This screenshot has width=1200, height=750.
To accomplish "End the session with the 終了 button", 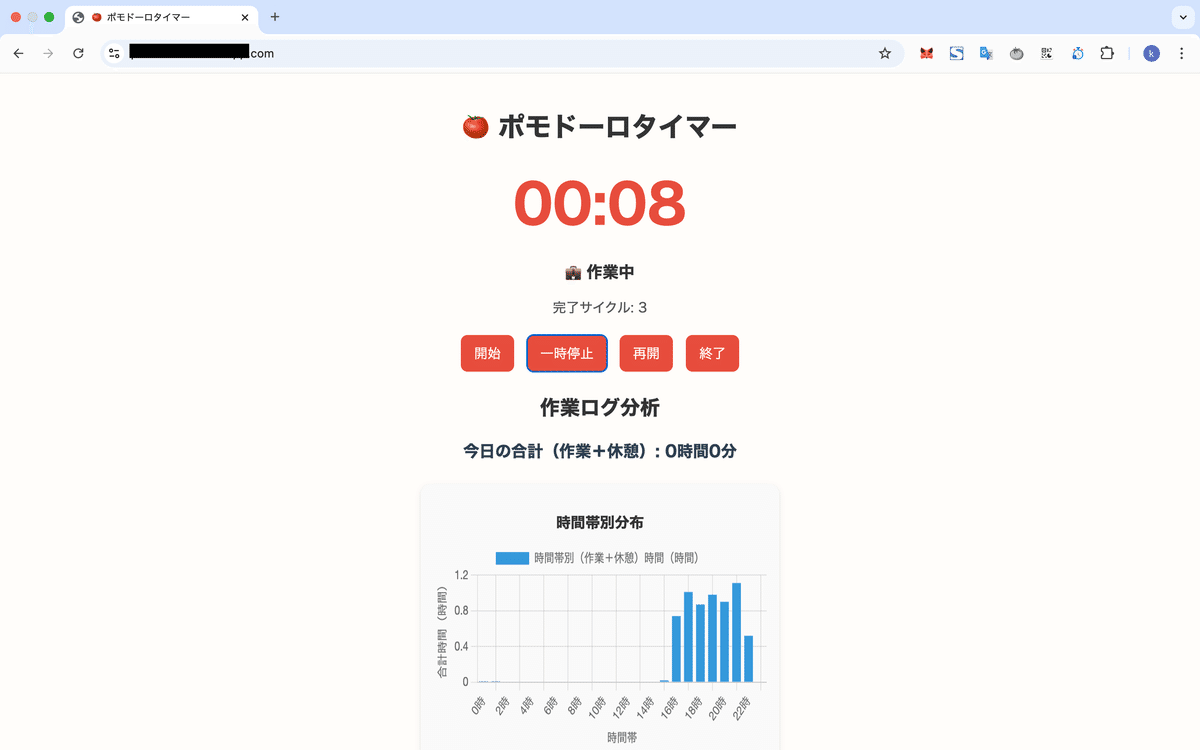I will [x=712, y=353].
